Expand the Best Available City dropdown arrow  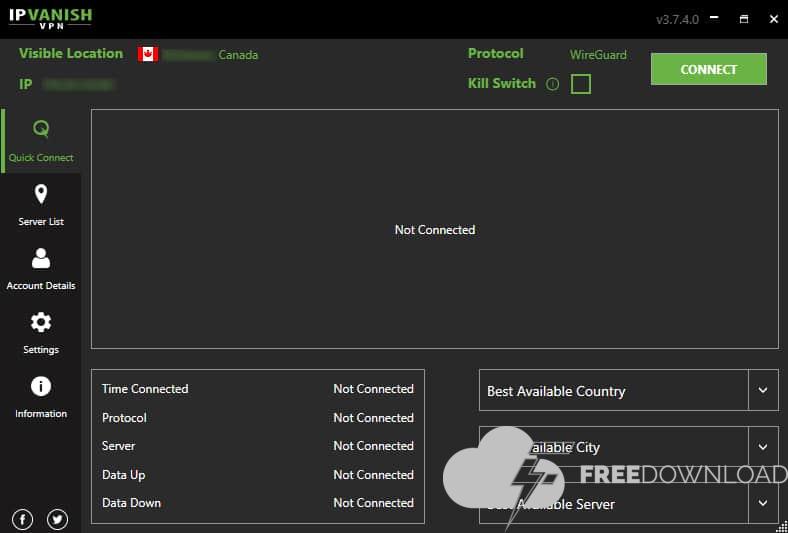point(763,447)
